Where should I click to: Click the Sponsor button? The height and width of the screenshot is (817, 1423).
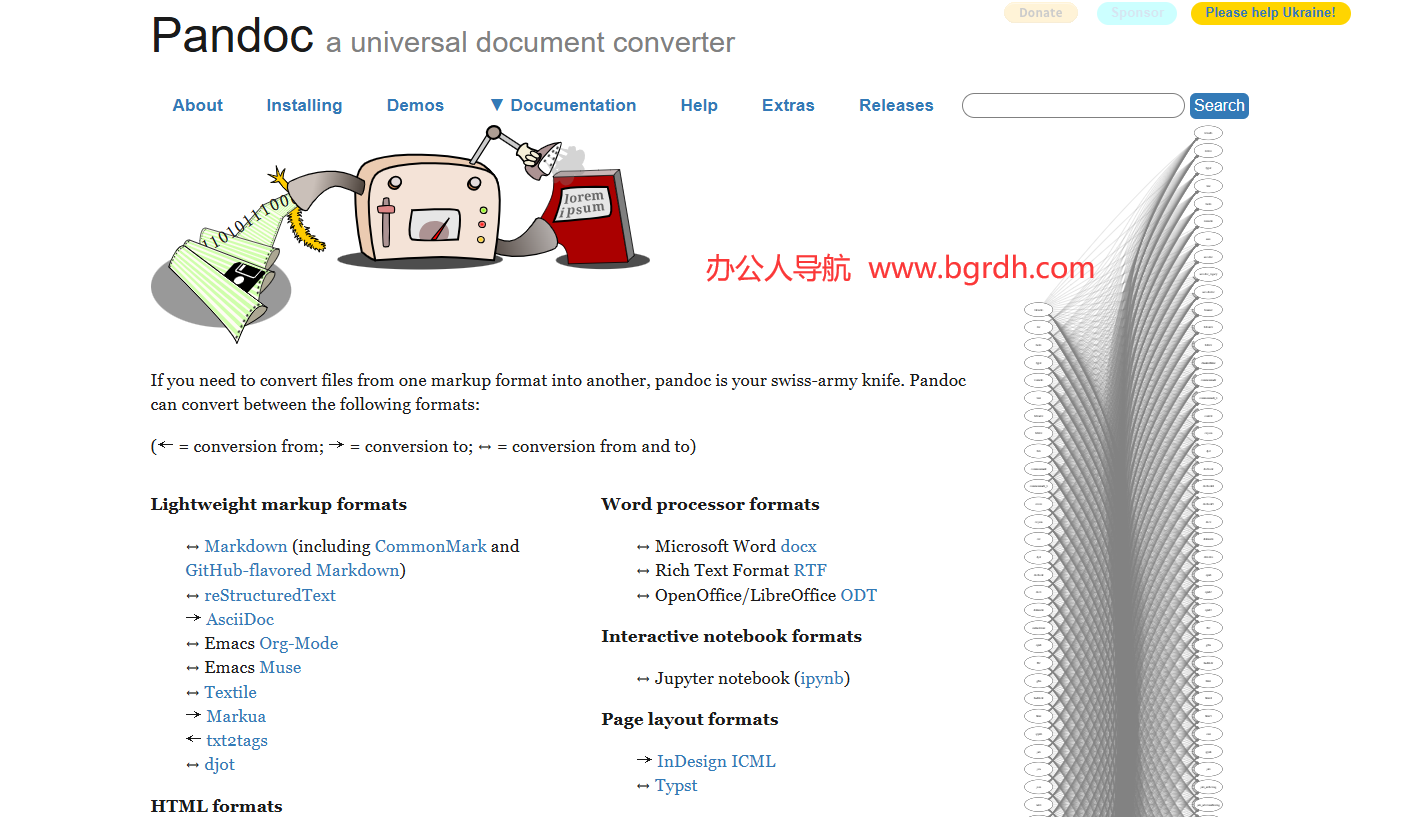[1136, 13]
